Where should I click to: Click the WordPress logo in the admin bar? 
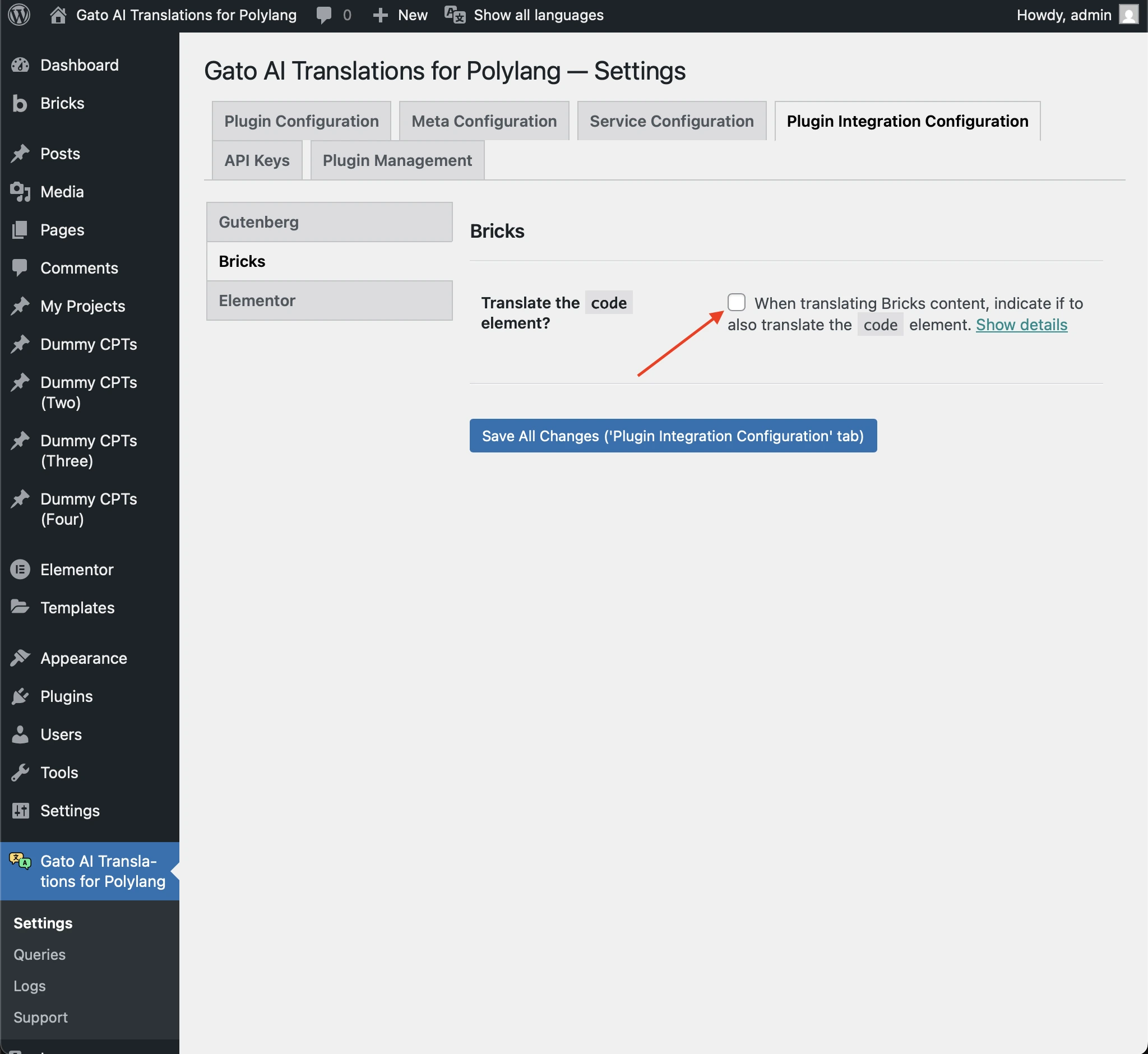(x=19, y=15)
